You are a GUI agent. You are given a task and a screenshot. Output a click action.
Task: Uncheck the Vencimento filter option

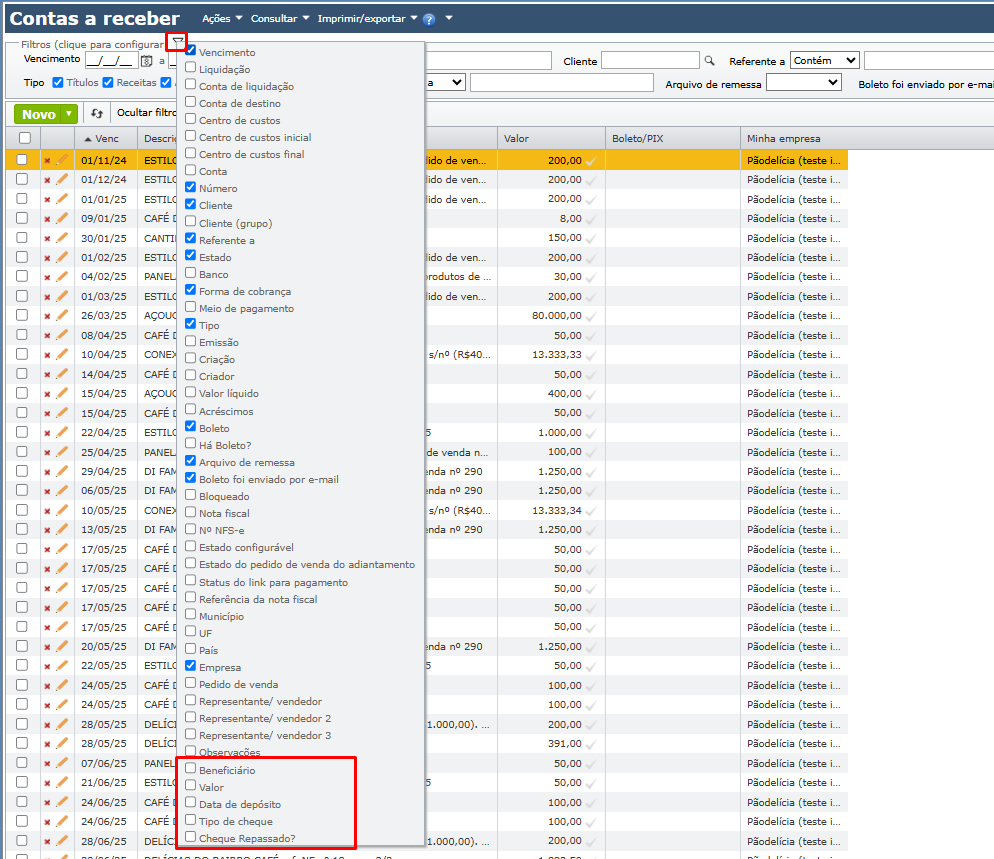(190, 50)
